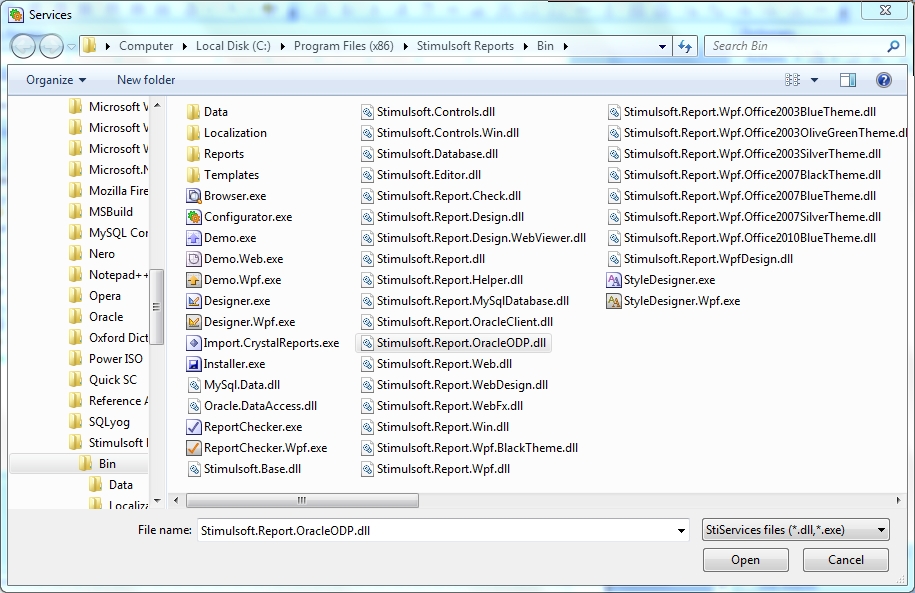
Task: Select the ReportChecker.Wpf.exe icon
Action: tap(193, 448)
